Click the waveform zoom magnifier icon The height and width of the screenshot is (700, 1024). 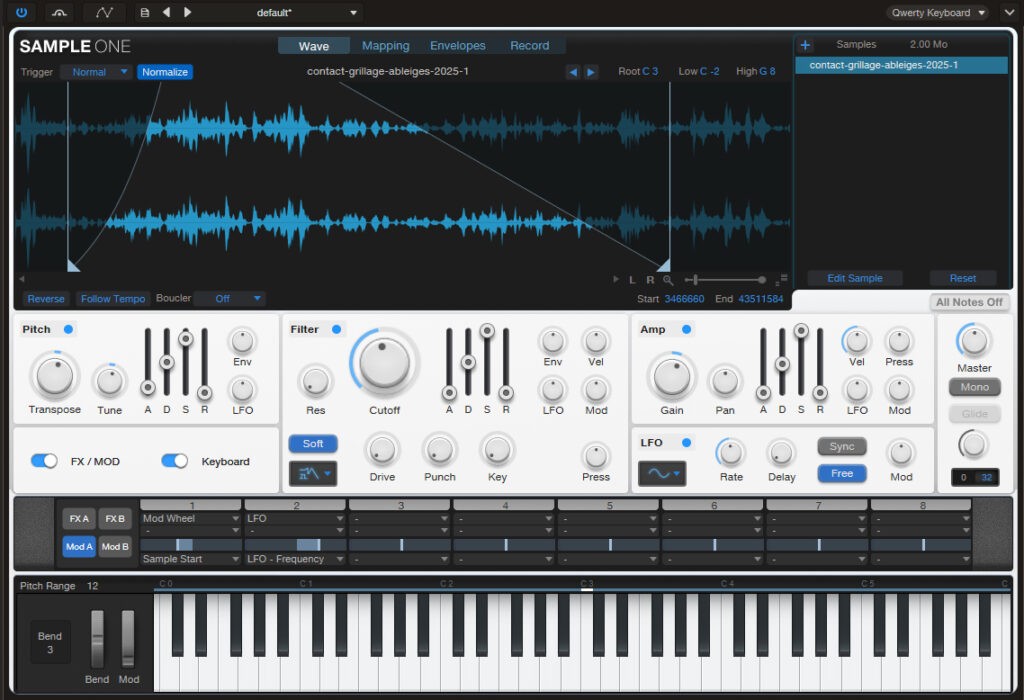point(668,280)
